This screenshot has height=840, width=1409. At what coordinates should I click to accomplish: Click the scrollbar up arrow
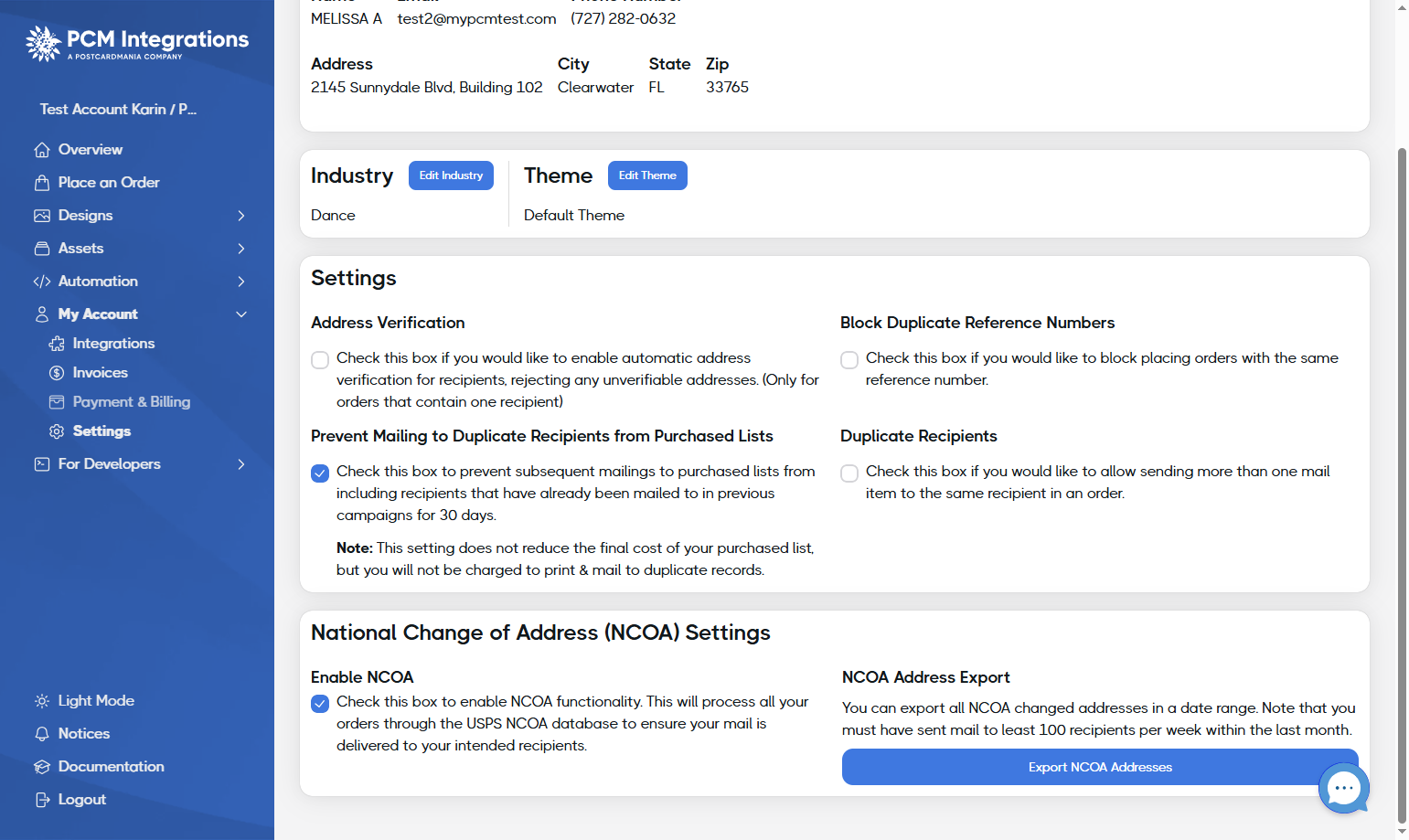1403,7
